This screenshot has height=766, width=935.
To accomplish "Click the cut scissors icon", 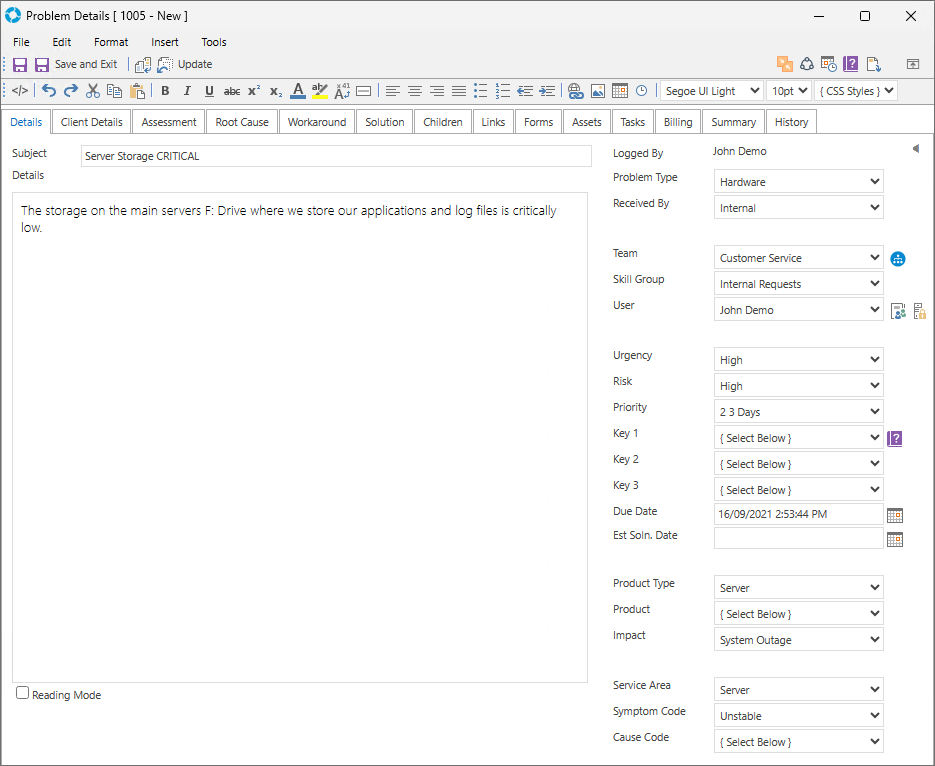I will tap(93, 91).
